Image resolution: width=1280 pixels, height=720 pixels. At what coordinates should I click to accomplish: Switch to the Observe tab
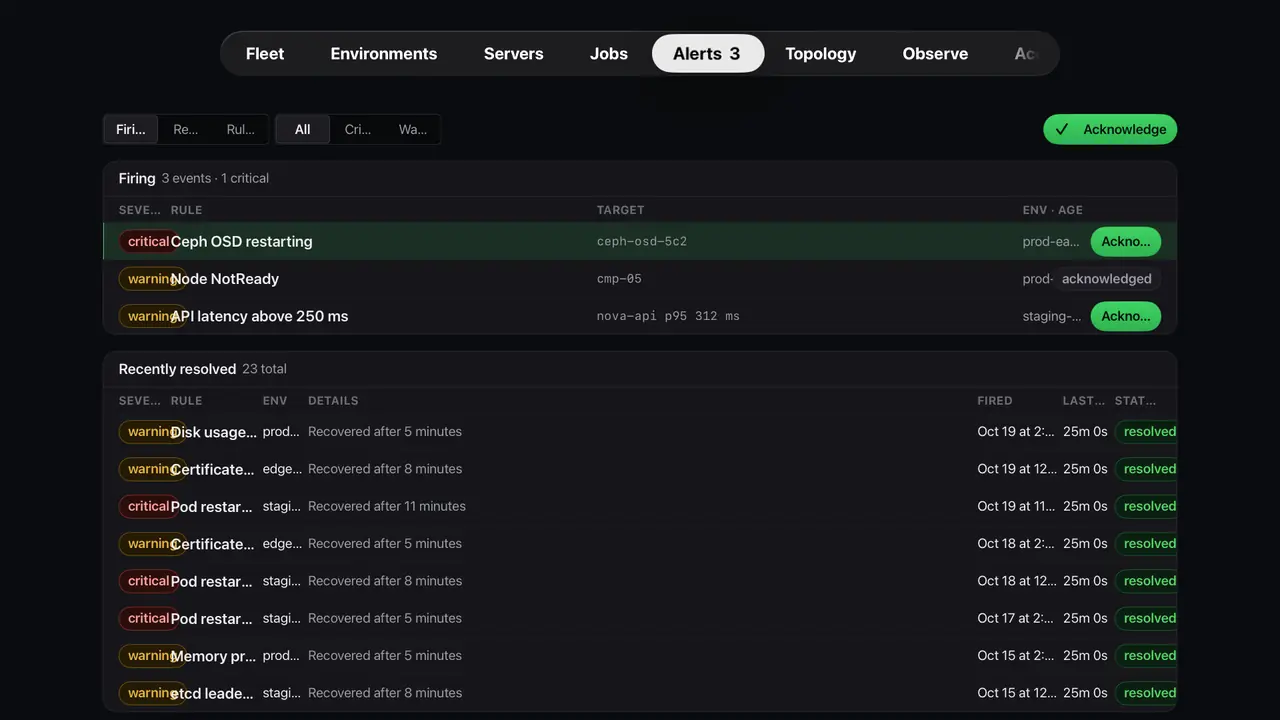(935, 54)
